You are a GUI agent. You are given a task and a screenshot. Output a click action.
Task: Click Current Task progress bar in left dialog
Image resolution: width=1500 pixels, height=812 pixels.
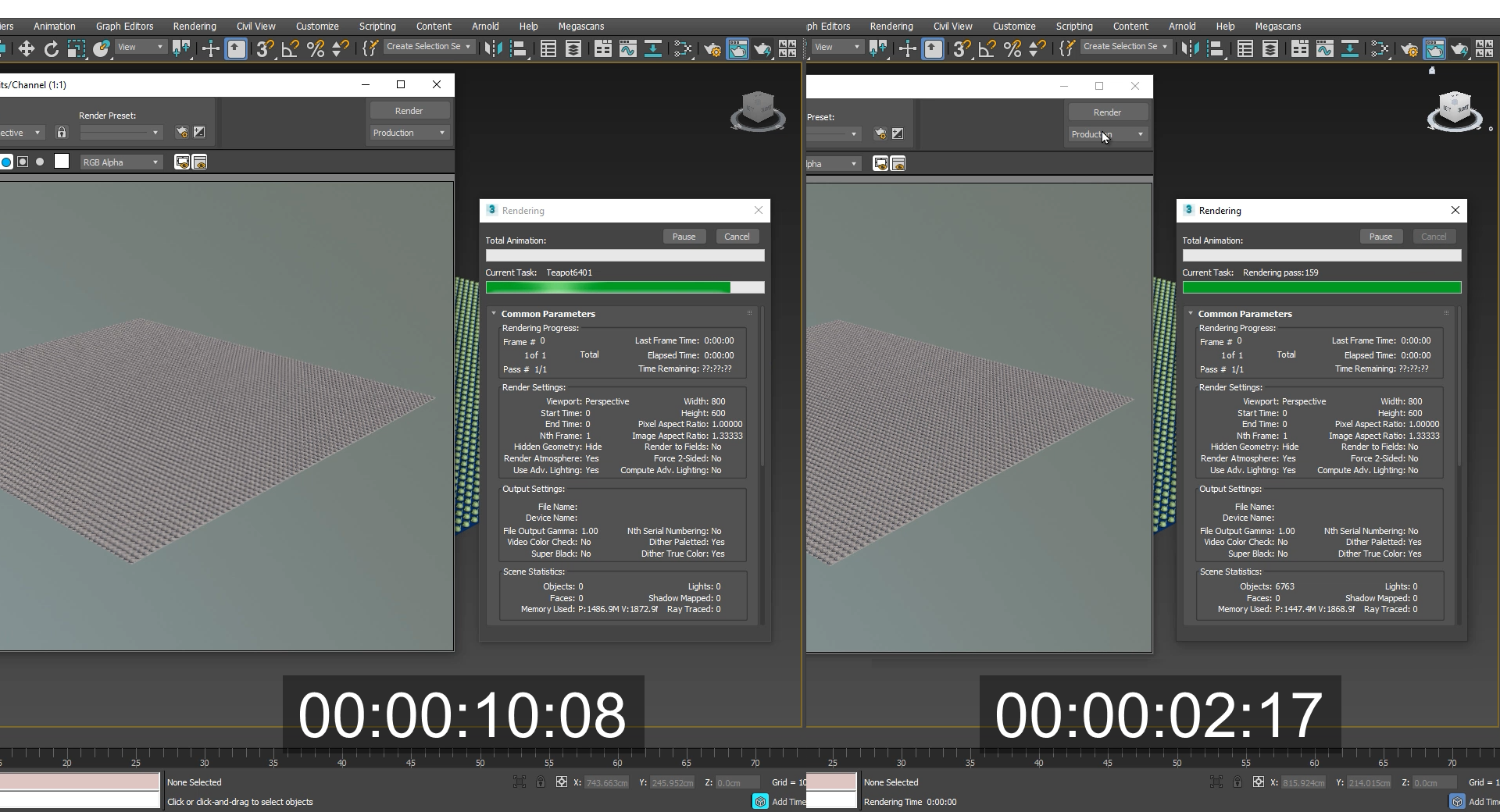click(625, 287)
